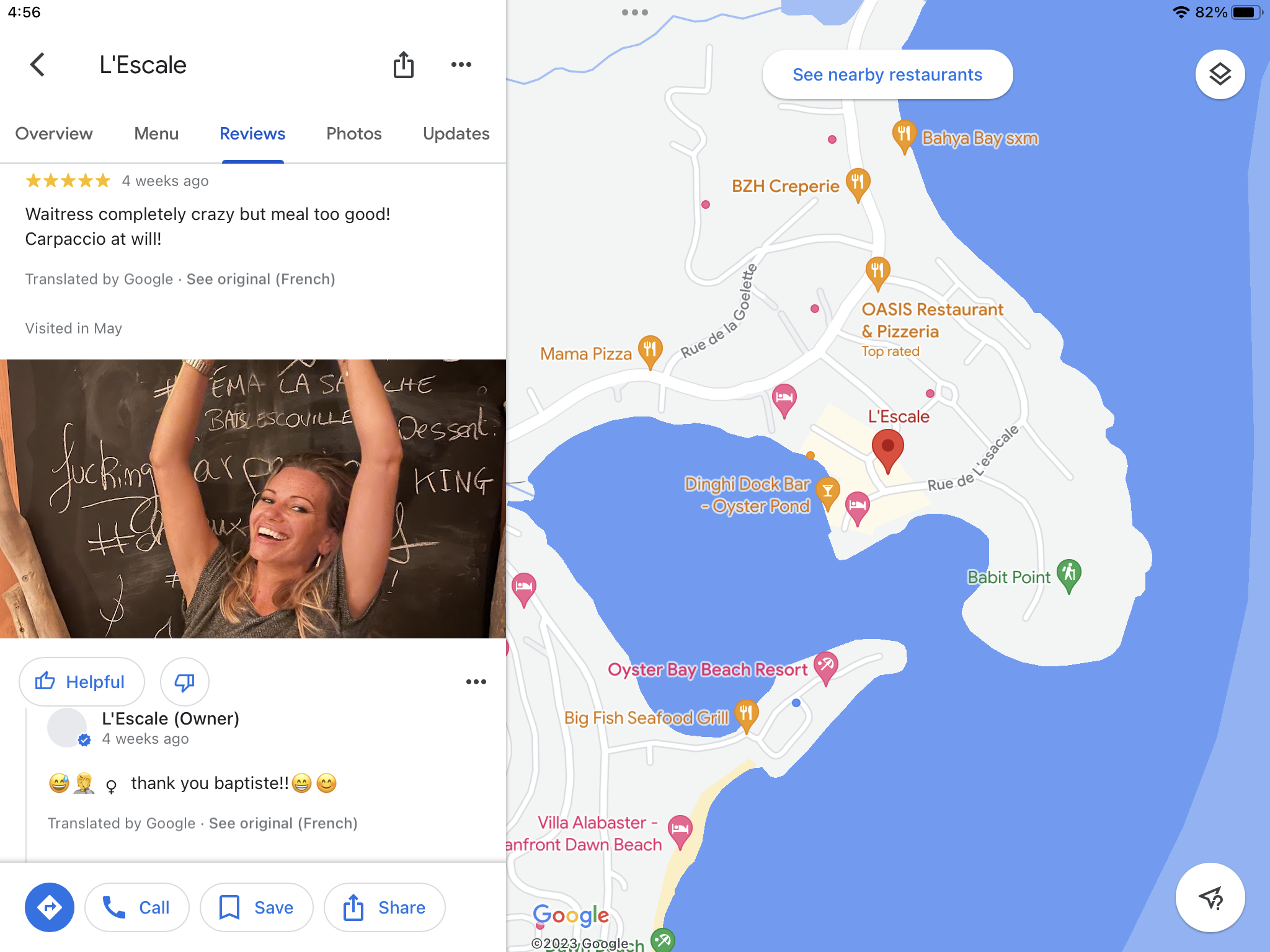The width and height of the screenshot is (1270, 952).
Task: Tap the multitasking dots at top
Action: point(635,12)
